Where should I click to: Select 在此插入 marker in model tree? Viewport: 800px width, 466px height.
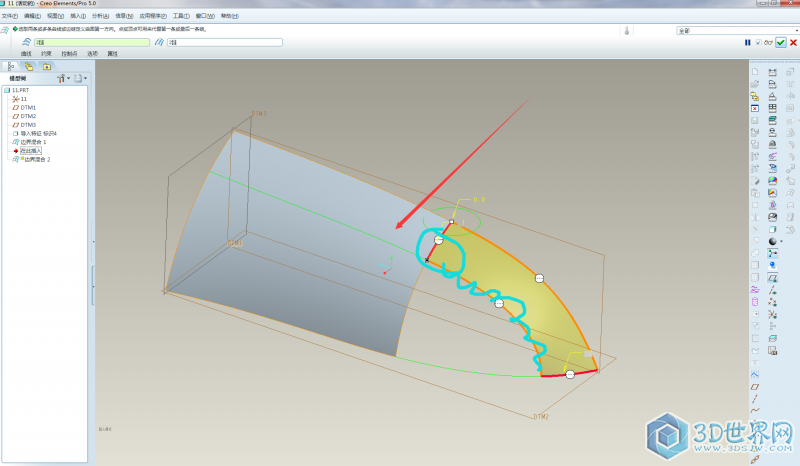[x=27, y=151]
